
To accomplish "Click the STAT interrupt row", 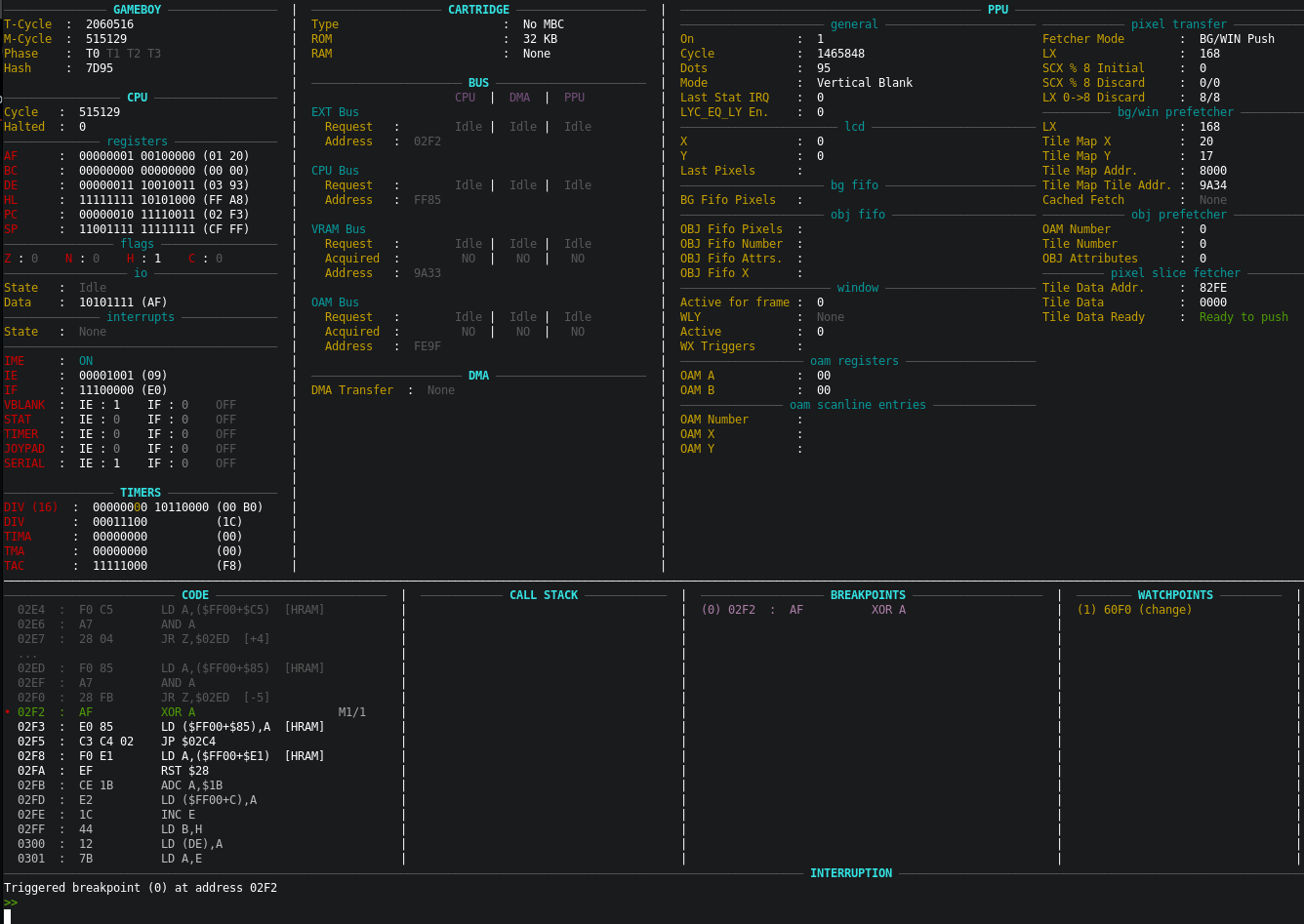I will (x=120, y=420).
